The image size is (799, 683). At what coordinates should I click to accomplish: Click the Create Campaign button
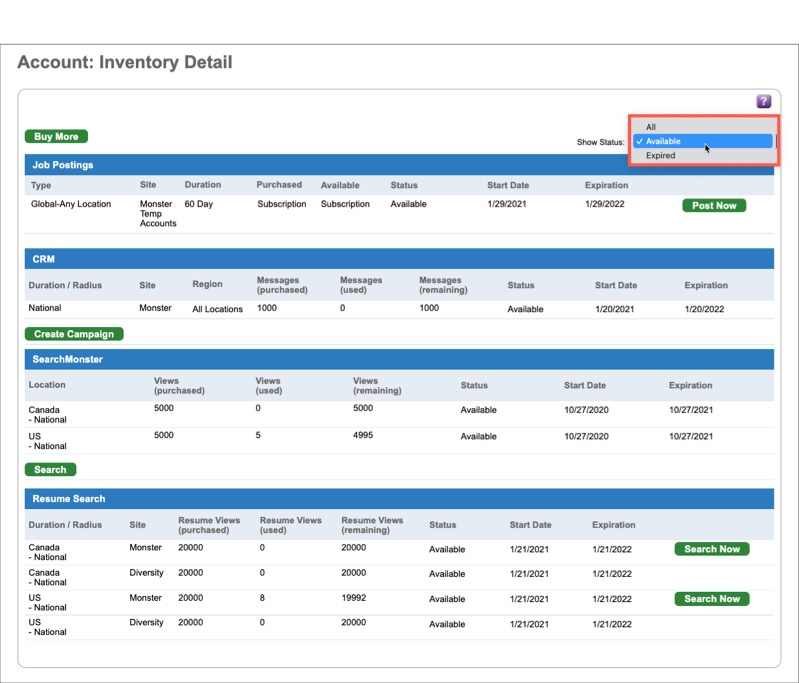pyautogui.click(x=74, y=334)
